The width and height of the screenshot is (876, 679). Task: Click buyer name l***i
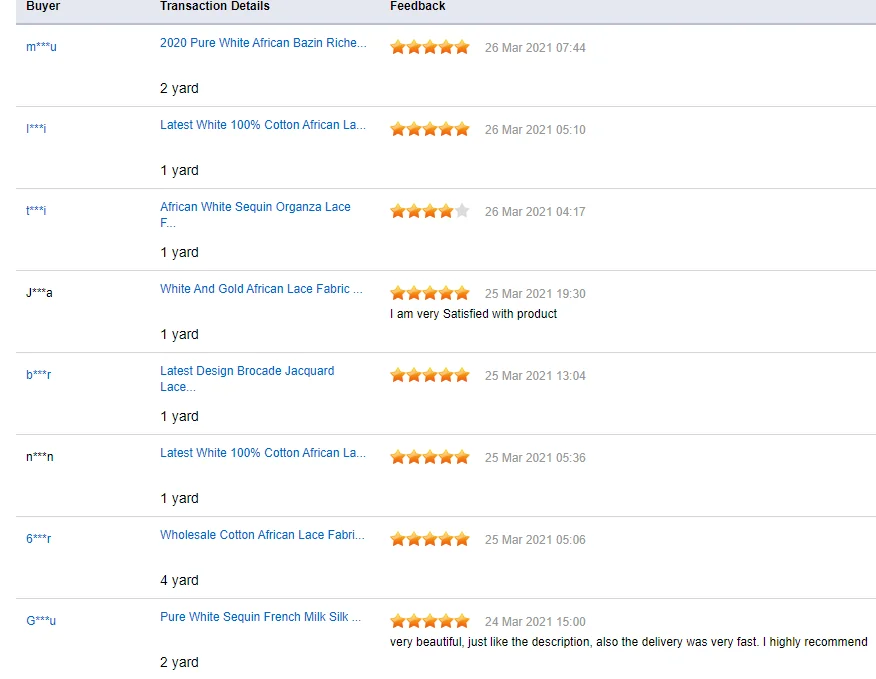click(36, 129)
